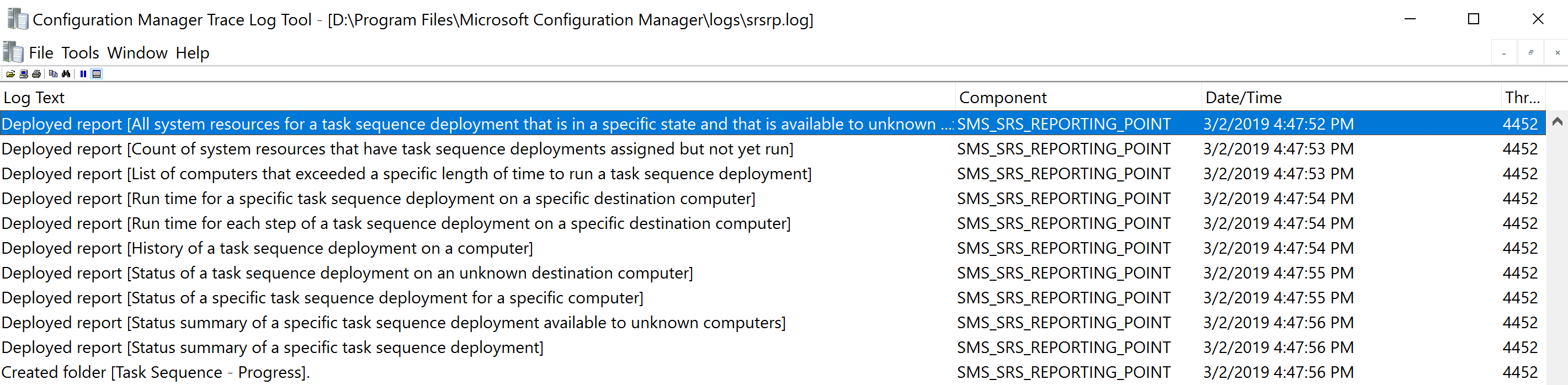Print the log using the printer icon
1568x385 pixels.
(x=36, y=74)
